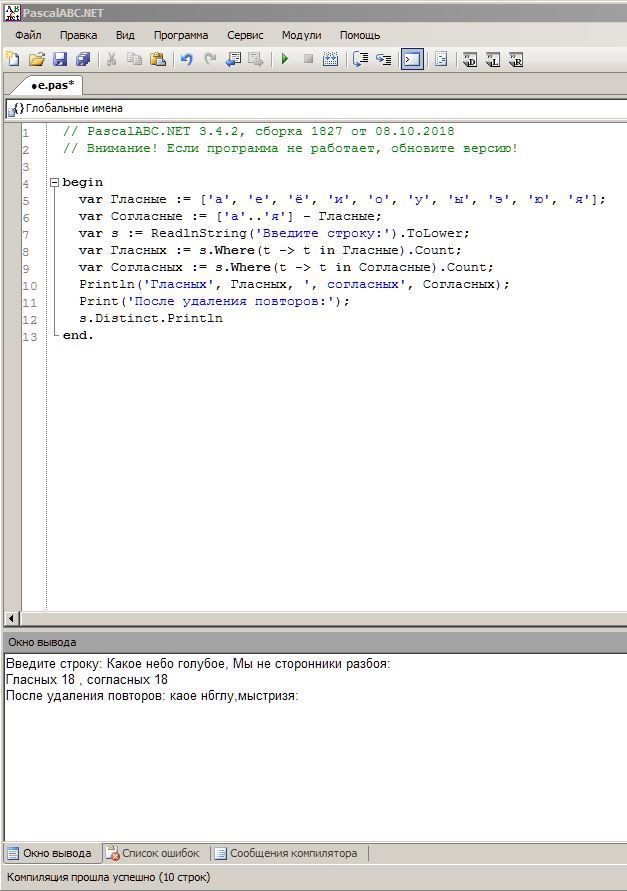Click the Окно вывода bottom tab

pos(51,853)
